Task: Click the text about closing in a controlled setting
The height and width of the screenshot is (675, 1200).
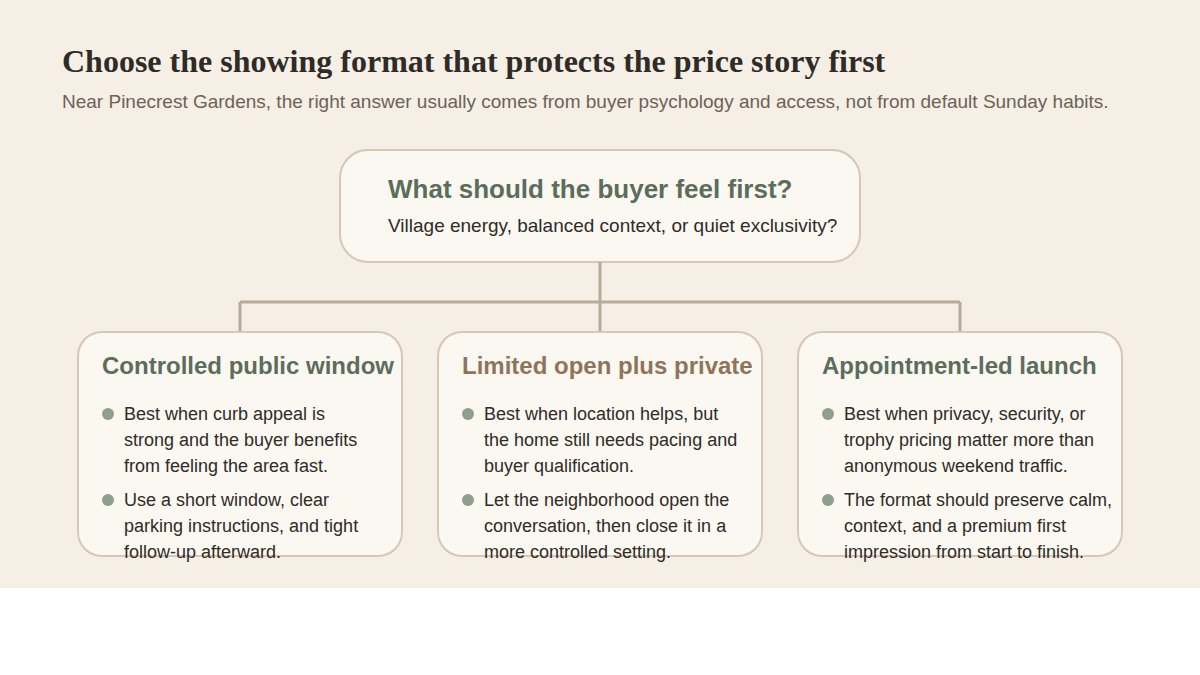Action: click(x=607, y=526)
